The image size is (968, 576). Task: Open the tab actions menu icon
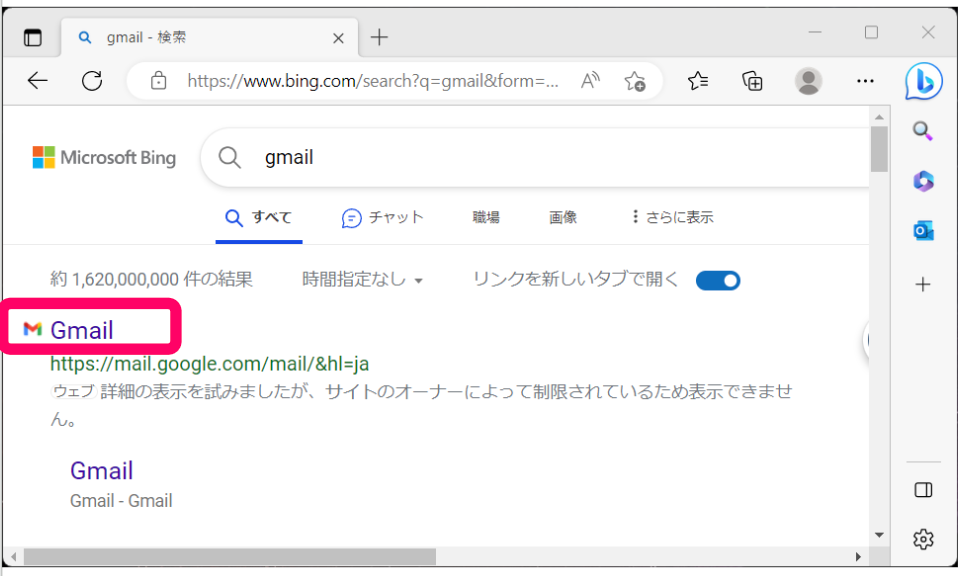click(33, 38)
